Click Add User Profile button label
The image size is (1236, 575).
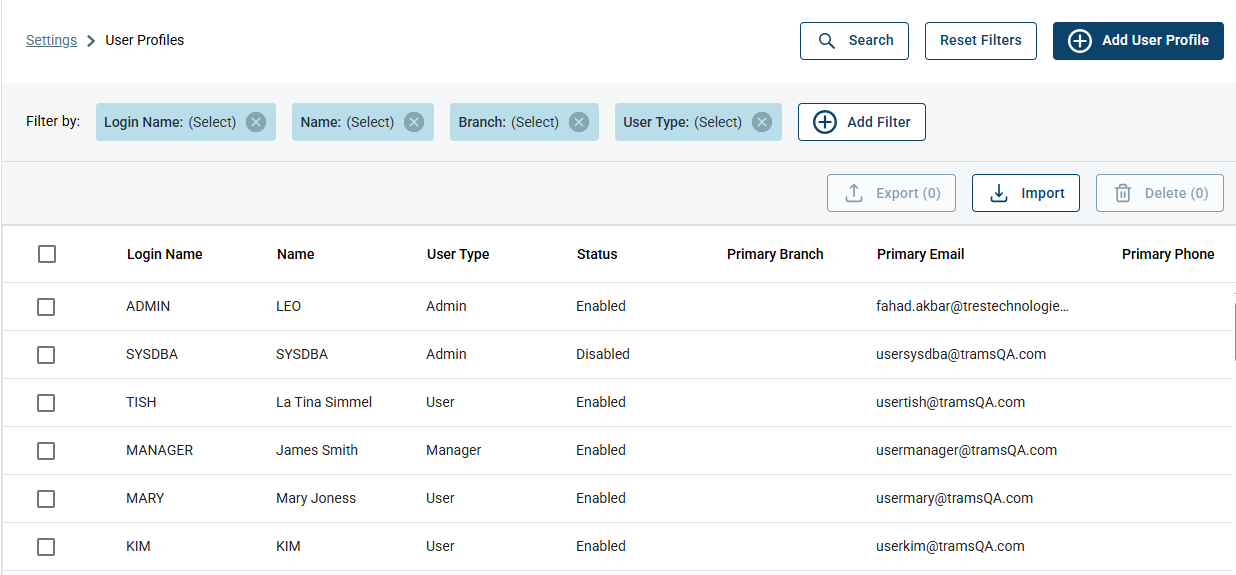[x=1155, y=40]
